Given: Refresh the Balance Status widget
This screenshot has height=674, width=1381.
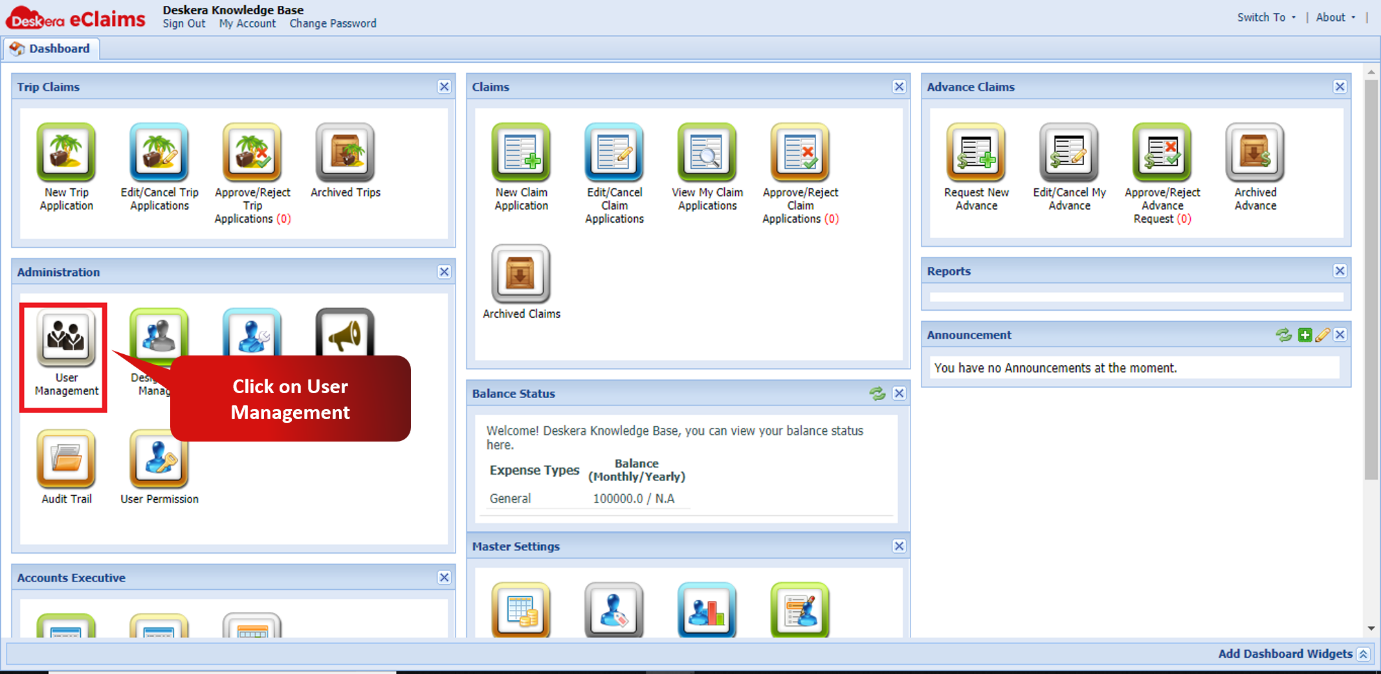Looking at the screenshot, I should click(x=877, y=393).
